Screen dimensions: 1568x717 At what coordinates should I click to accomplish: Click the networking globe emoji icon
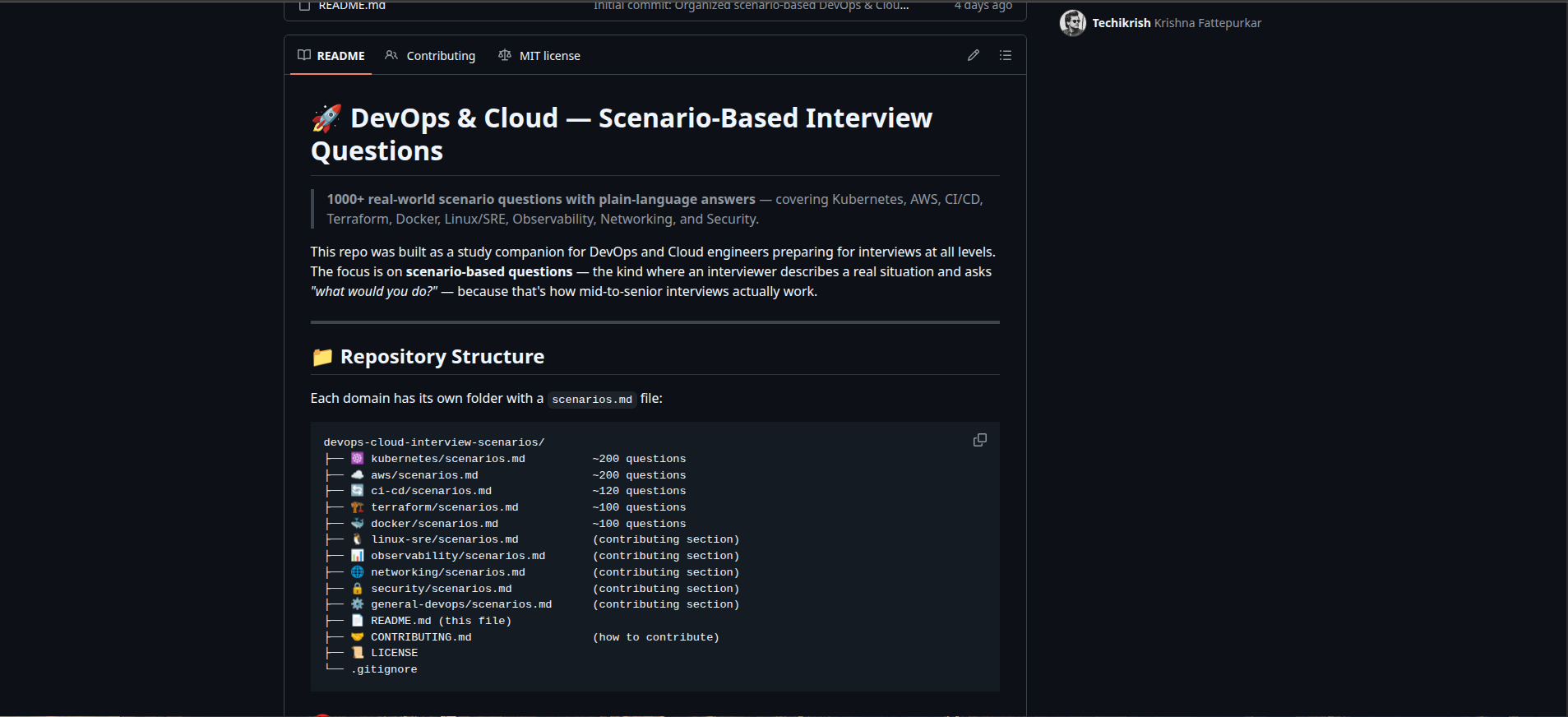(x=358, y=572)
